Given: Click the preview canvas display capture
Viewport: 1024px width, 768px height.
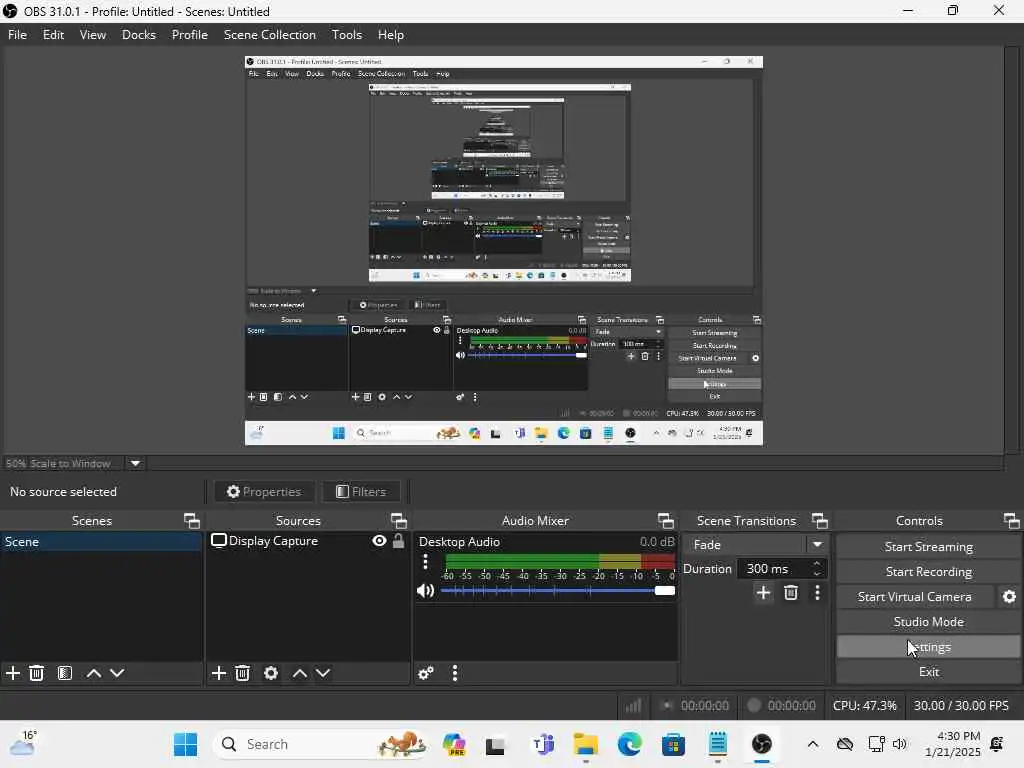Looking at the screenshot, I should click(x=504, y=251).
